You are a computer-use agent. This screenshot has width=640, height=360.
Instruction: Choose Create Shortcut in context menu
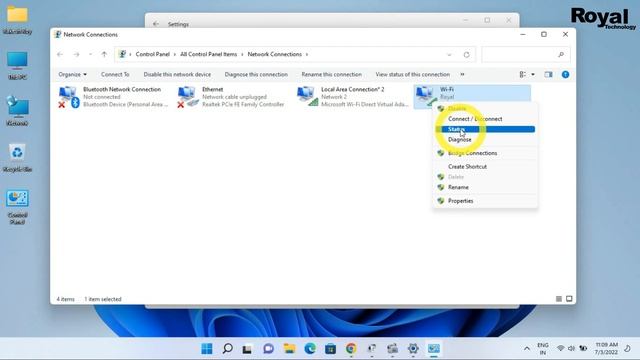point(467,167)
